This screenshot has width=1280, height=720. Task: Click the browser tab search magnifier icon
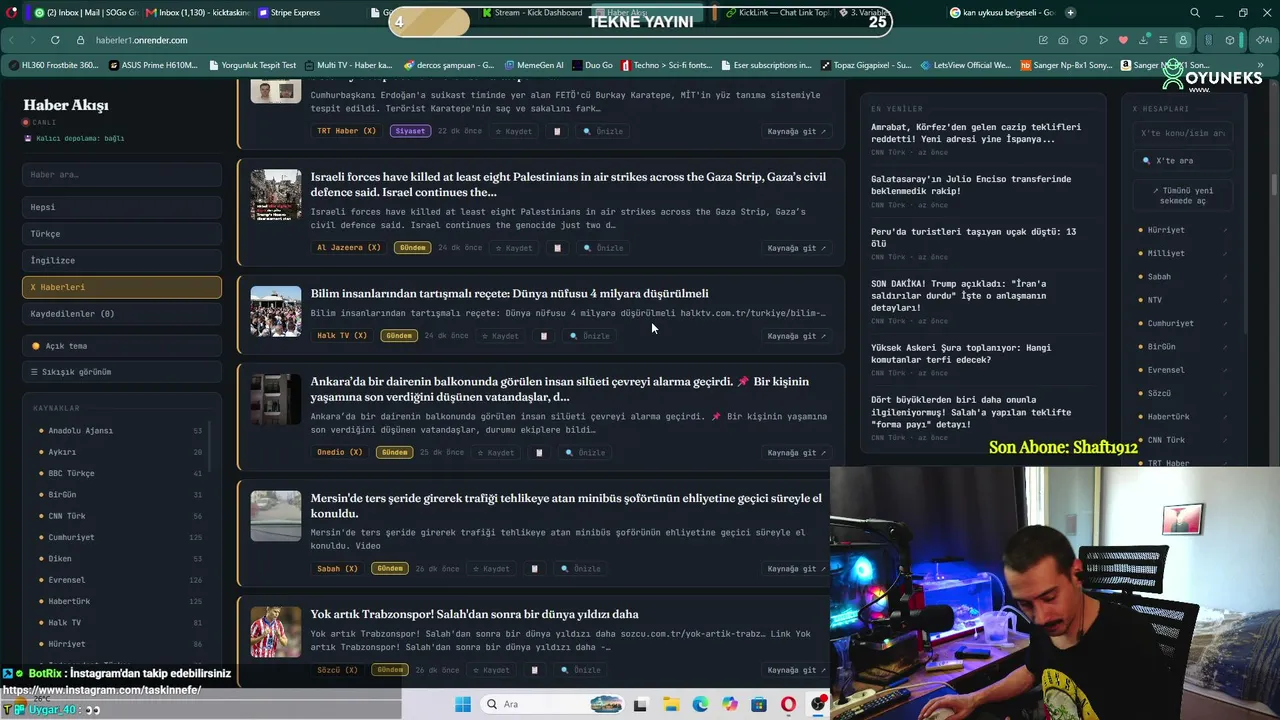pos(1195,13)
